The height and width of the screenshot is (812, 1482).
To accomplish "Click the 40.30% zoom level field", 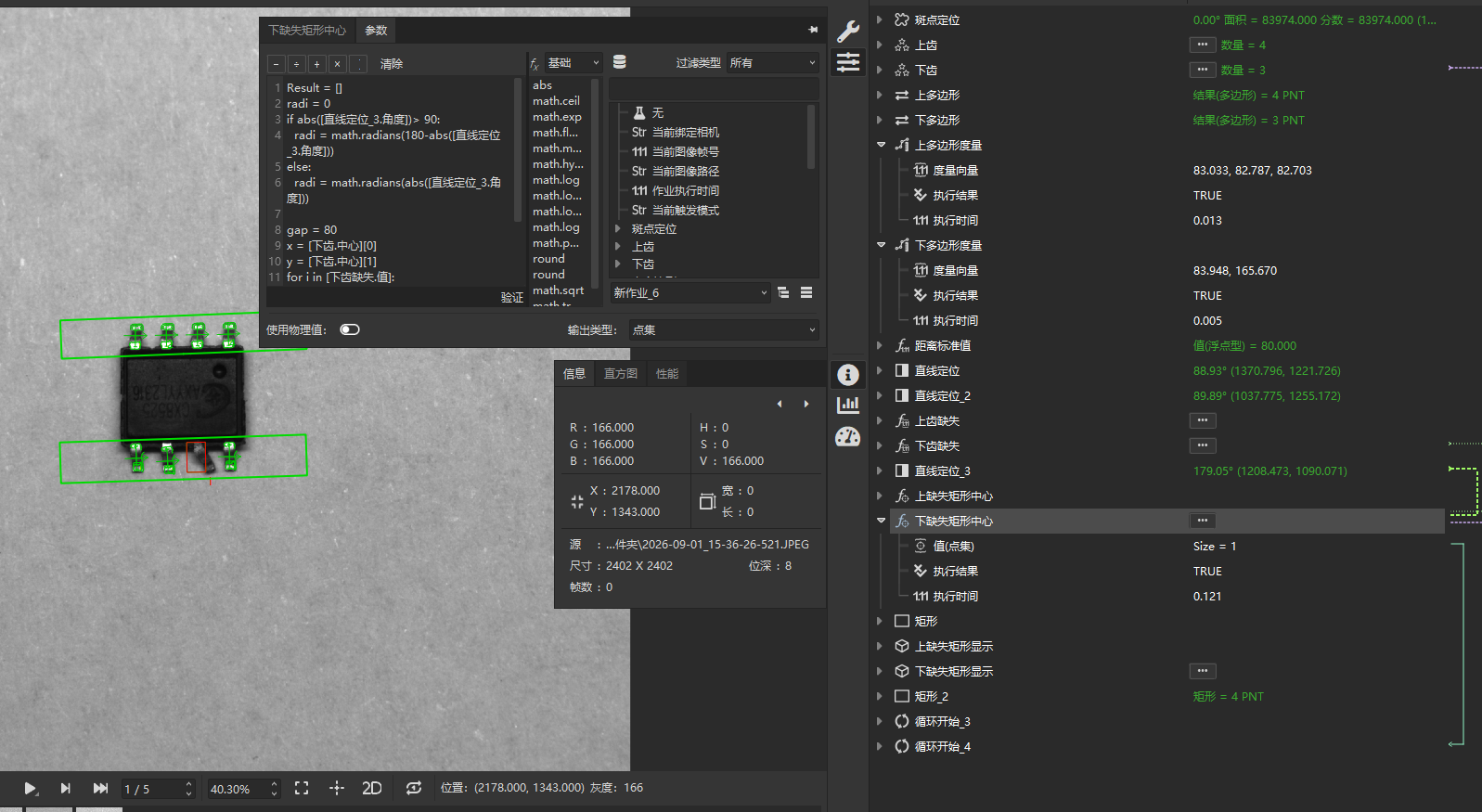I will tap(243, 789).
